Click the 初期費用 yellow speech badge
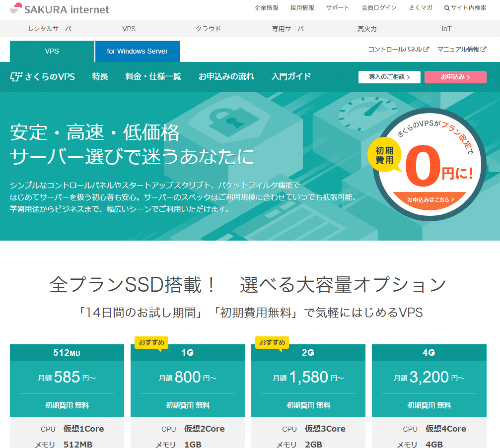This screenshot has height=448, width=500. 384,155
